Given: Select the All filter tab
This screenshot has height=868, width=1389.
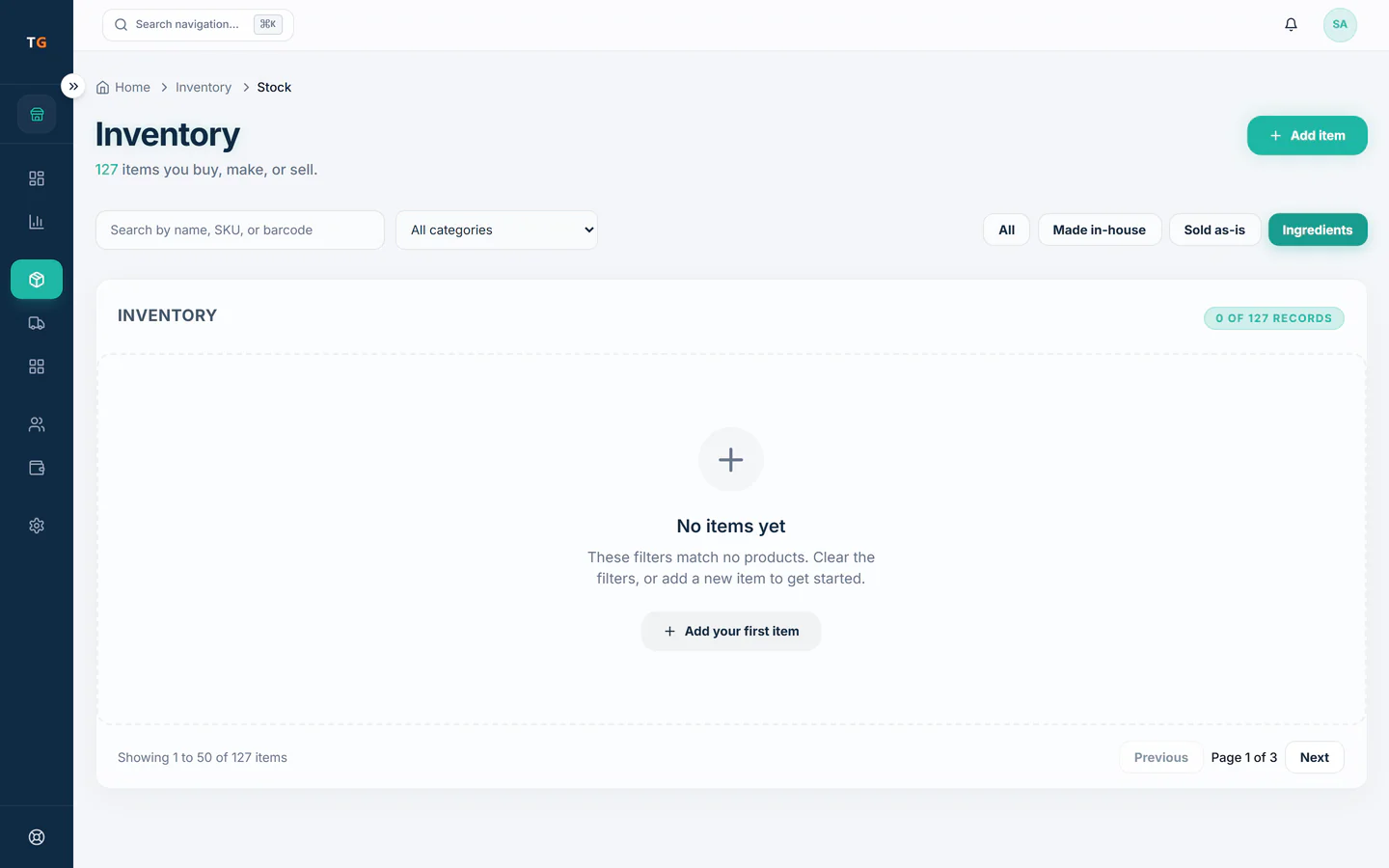Looking at the screenshot, I should point(1006,230).
